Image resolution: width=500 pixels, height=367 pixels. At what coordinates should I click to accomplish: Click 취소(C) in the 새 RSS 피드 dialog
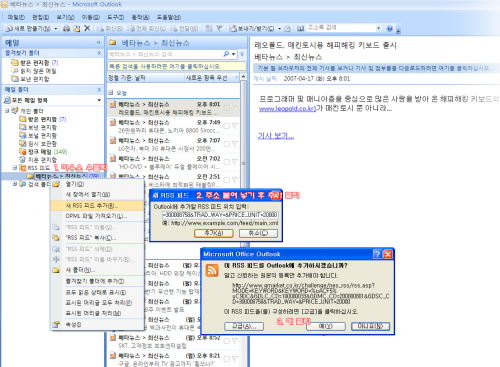click(x=258, y=233)
